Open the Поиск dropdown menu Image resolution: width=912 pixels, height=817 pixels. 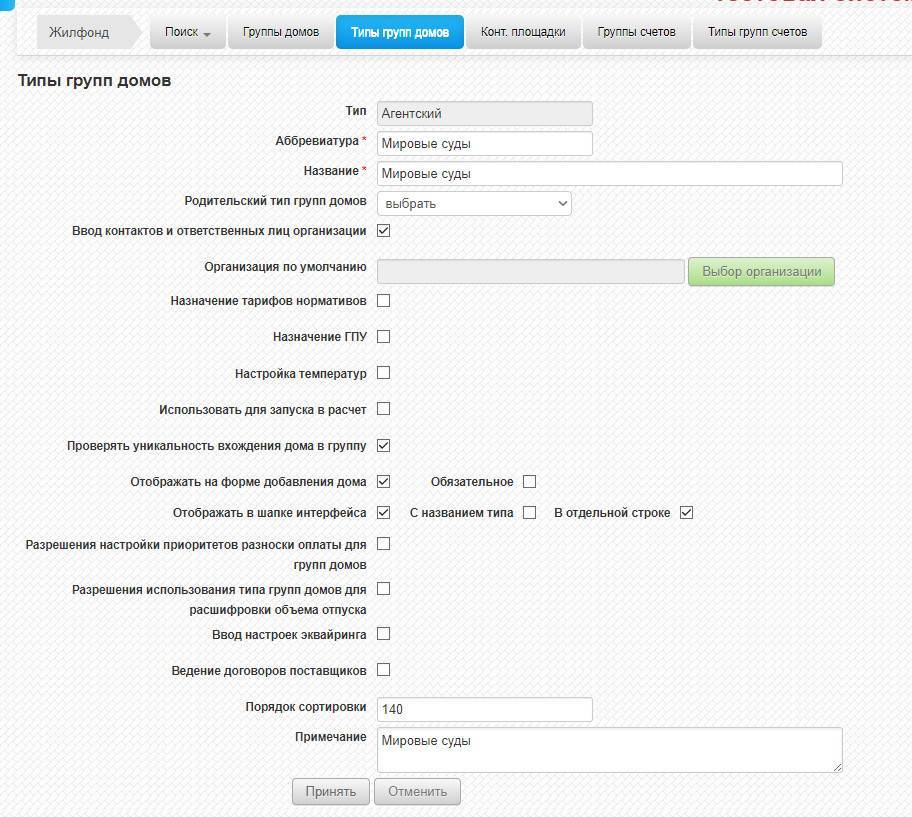[x=188, y=32]
